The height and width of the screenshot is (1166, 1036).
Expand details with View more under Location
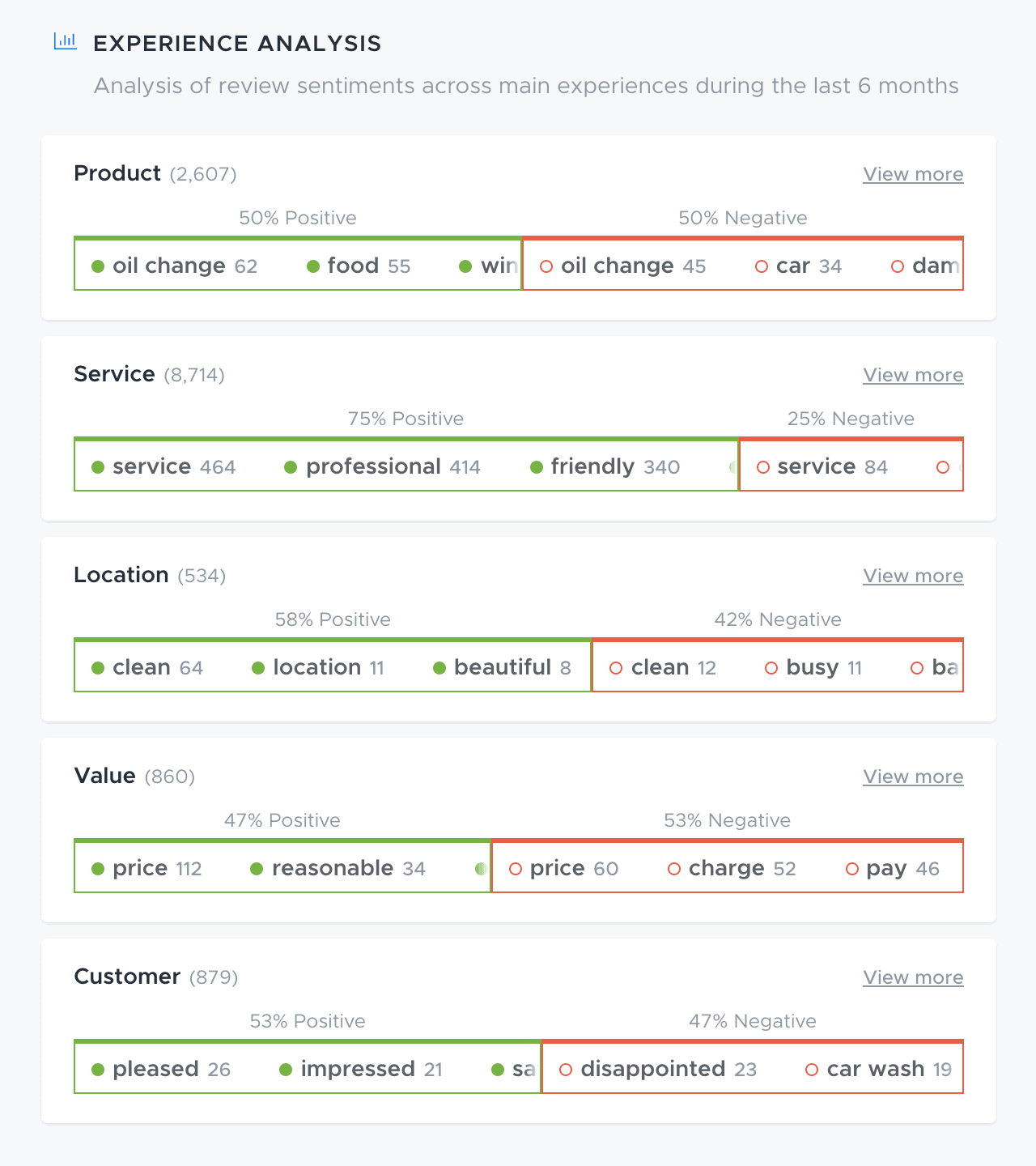pyautogui.click(x=913, y=576)
